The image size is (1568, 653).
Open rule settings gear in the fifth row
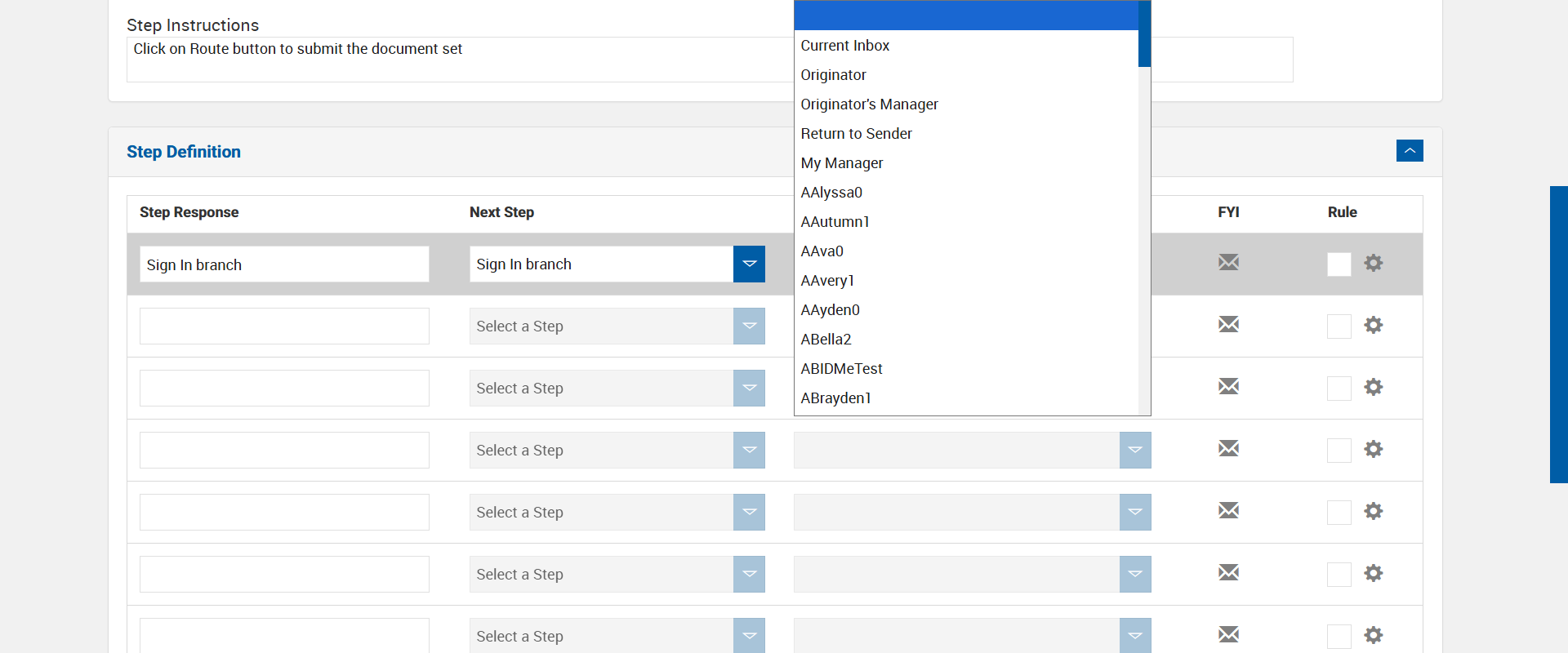(1374, 511)
